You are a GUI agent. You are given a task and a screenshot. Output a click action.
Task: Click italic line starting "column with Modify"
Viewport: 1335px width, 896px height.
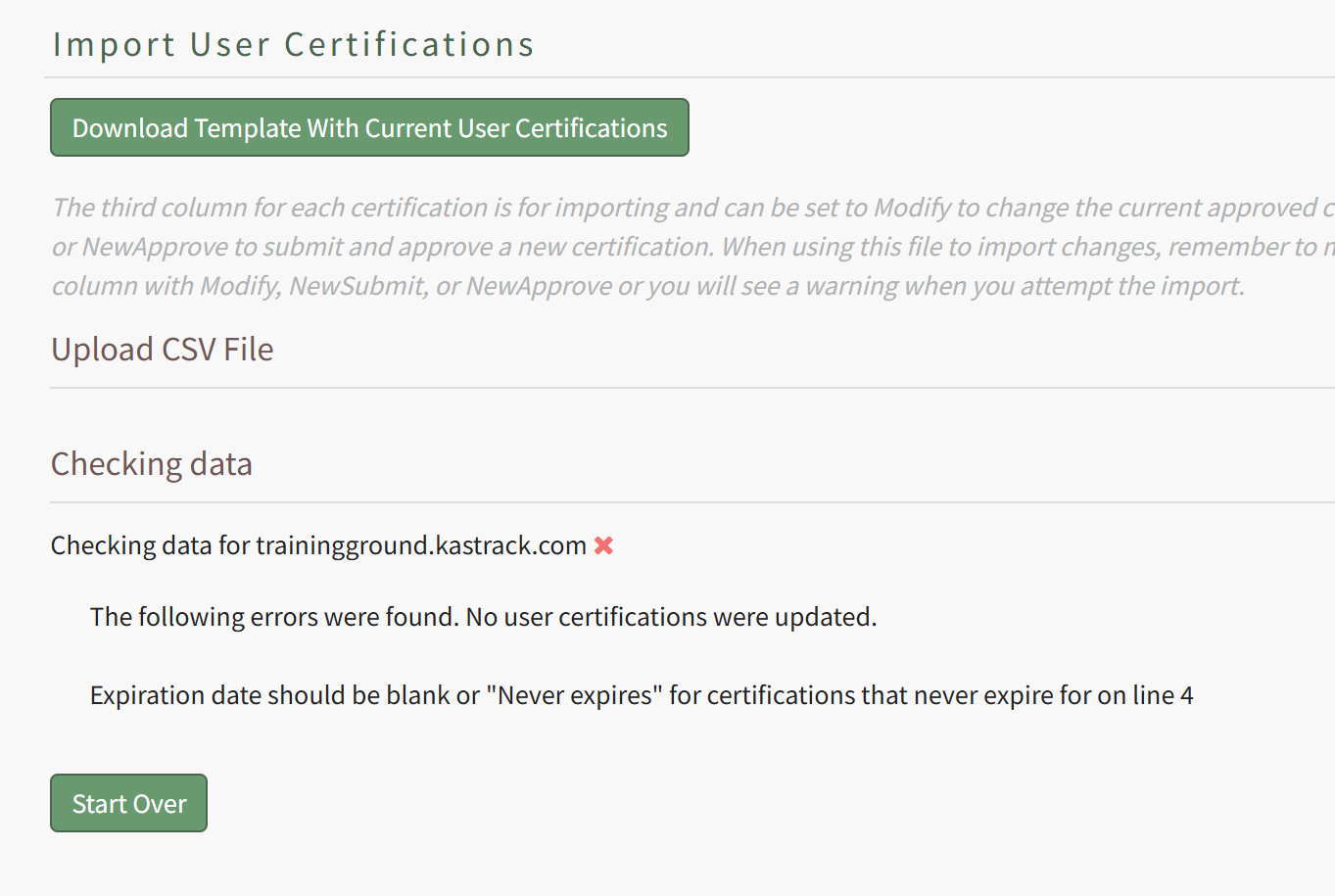pos(647,286)
